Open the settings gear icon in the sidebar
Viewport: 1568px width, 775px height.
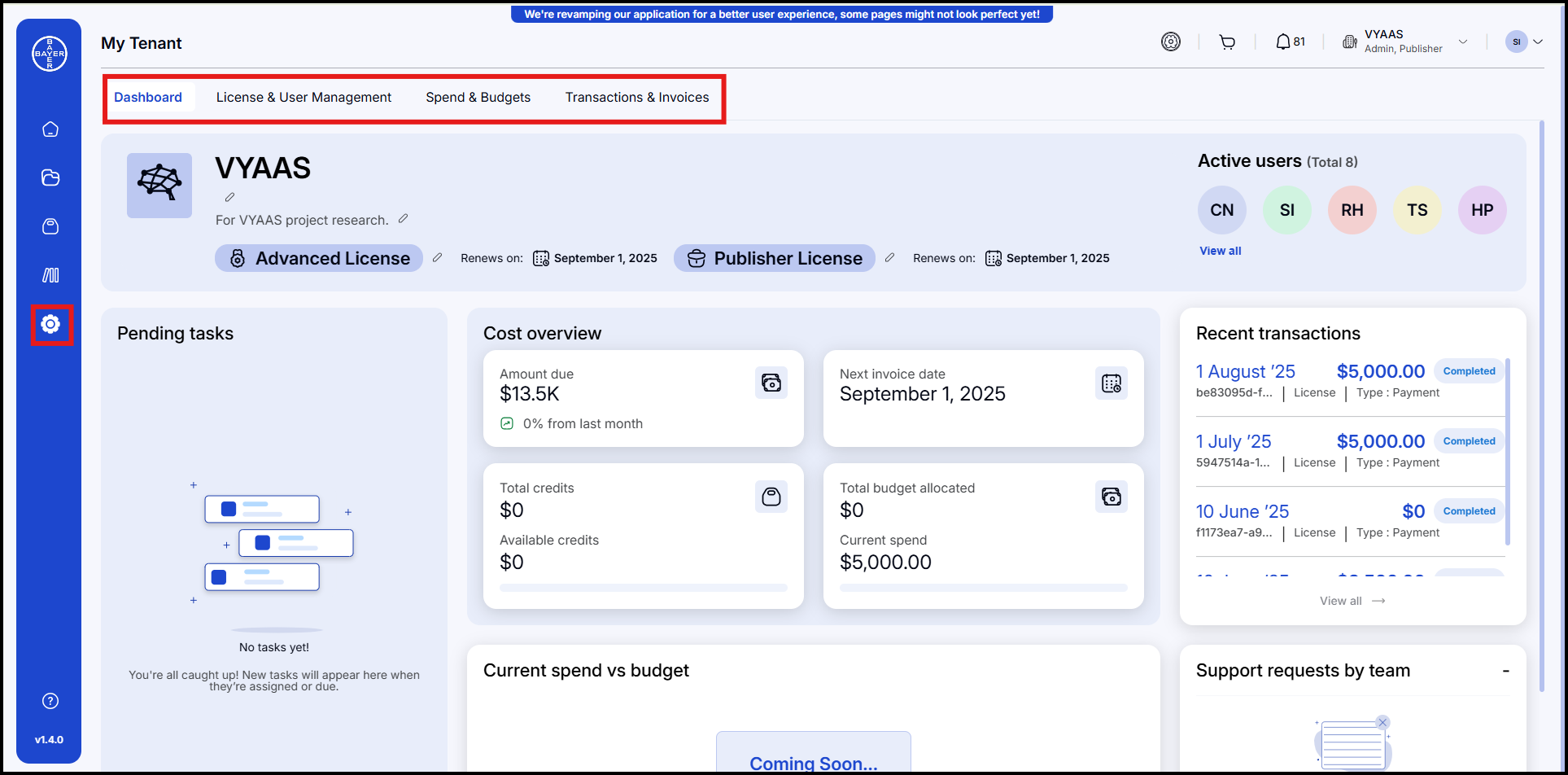pyautogui.click(x=50, y=324)
